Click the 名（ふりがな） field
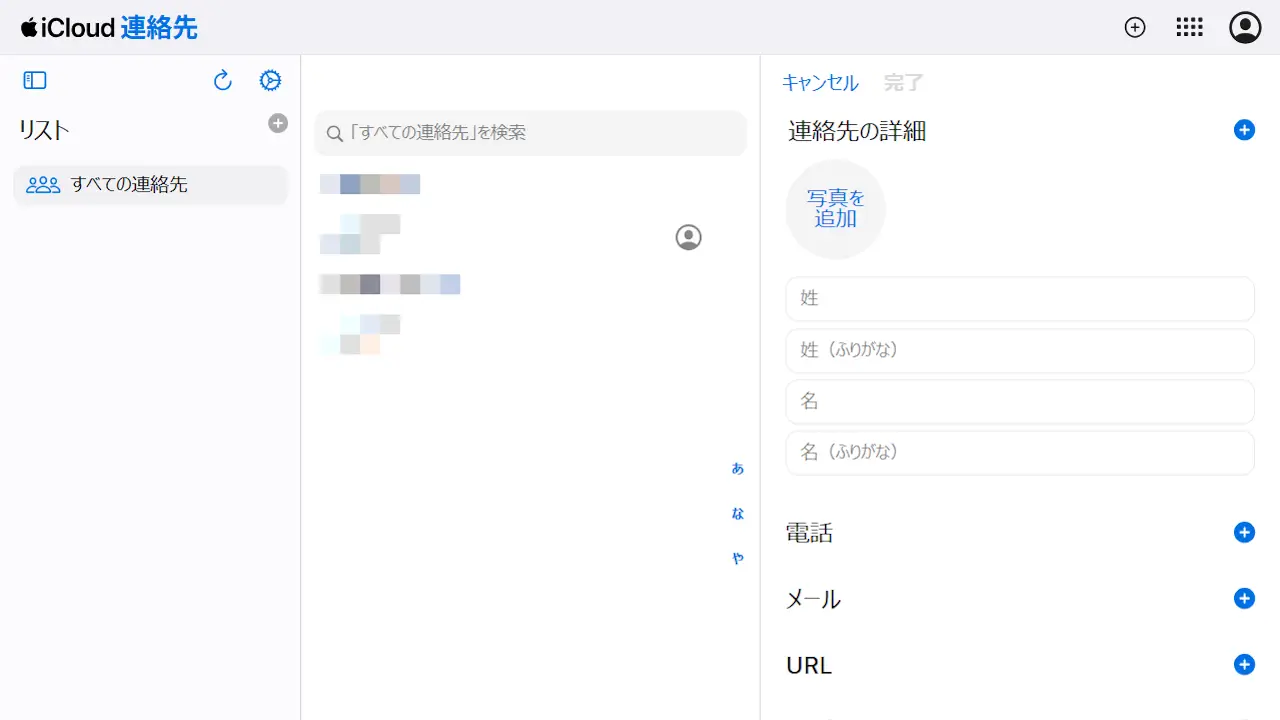The width and height of the screenshot is (1280, 720). [1020, 453]
